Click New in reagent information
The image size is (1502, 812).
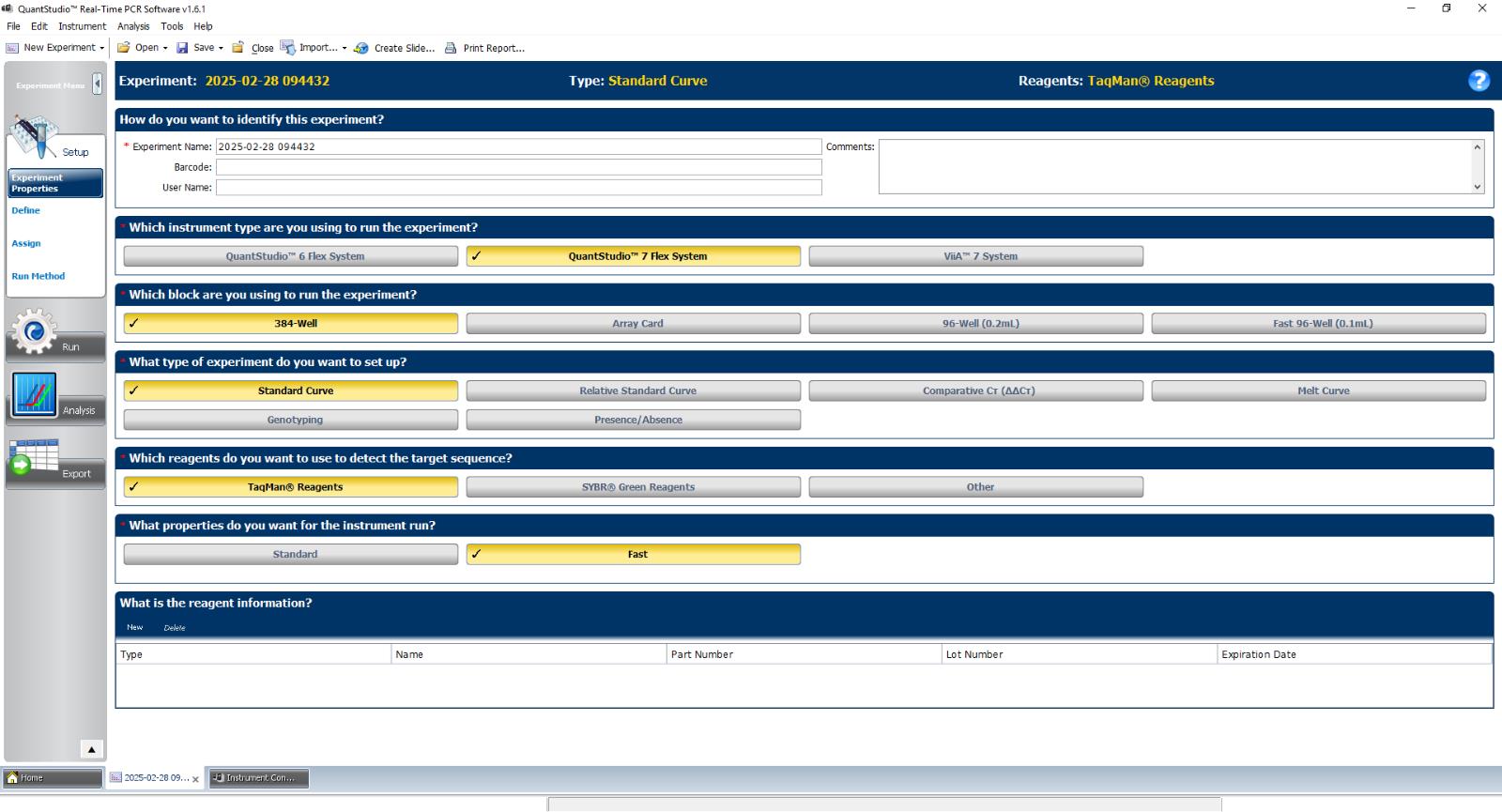tap(135, 628)
